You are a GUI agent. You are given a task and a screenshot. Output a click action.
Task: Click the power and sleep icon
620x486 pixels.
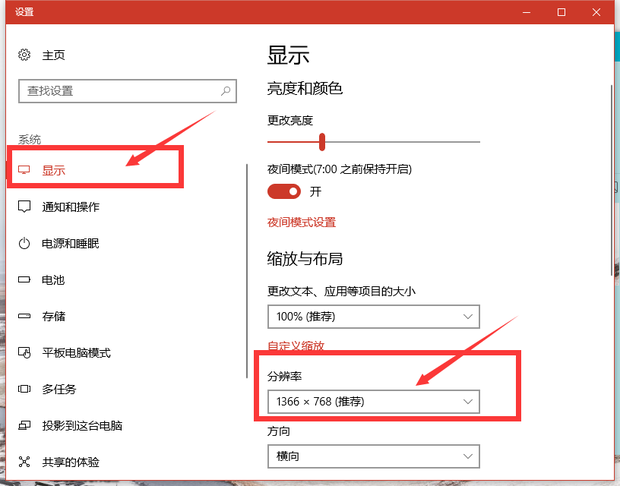coord(24,243)
